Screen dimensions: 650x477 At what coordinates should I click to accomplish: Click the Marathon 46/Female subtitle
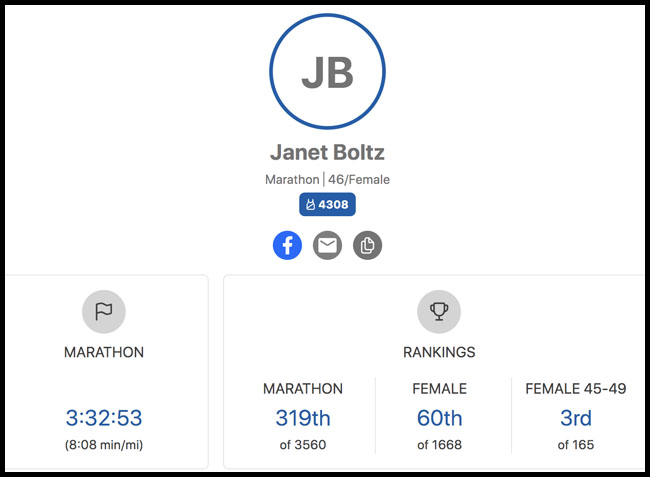pyautogui.click(x=327, y=180)
